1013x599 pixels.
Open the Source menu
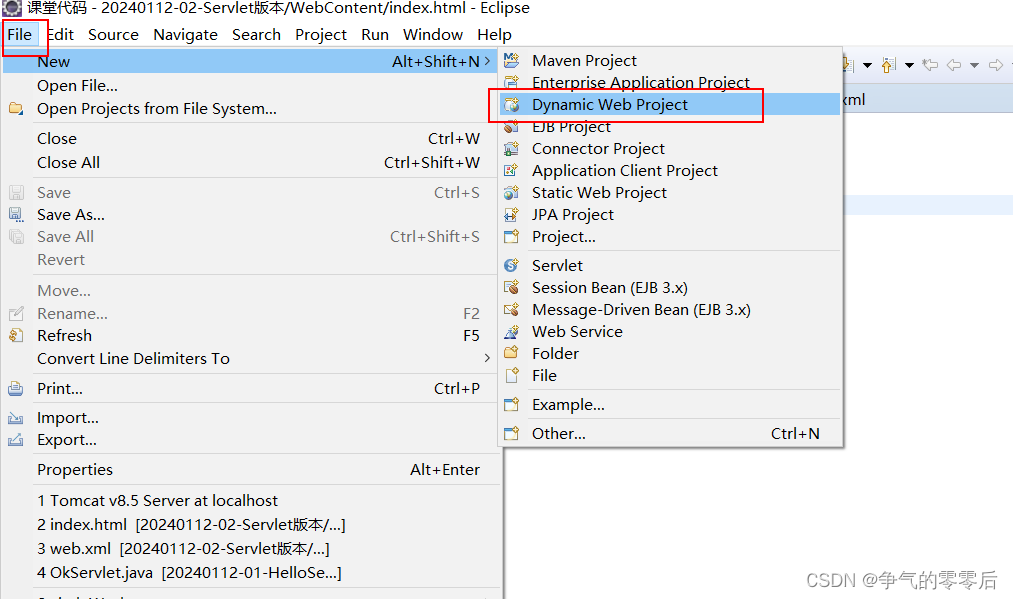(x=113, y=35)
